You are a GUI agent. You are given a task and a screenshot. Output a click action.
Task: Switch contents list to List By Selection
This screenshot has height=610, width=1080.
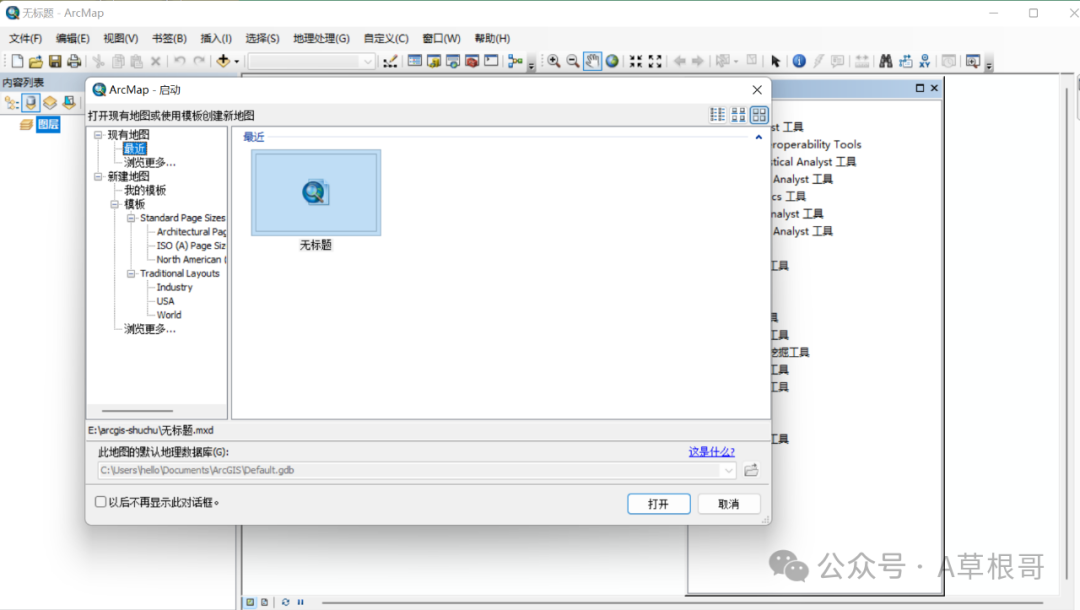(x=69, y=103)
